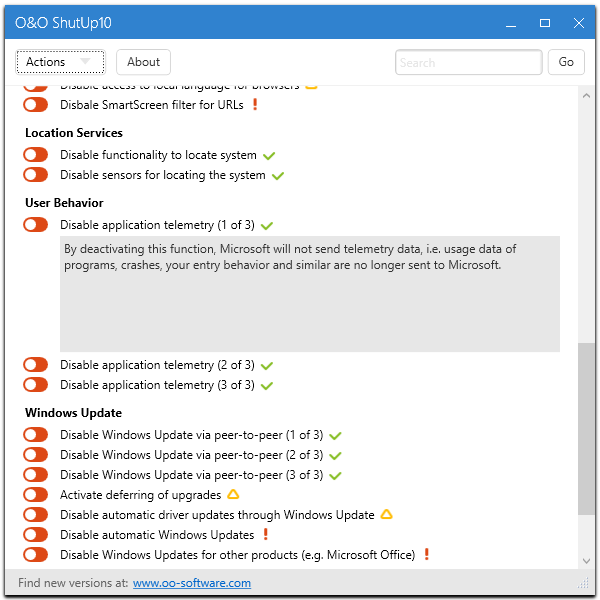The image size is (600, 600).
Task: Click yellow triangle next to automatic driver updates
Action: pyautogui.click(x=386, y=515)
